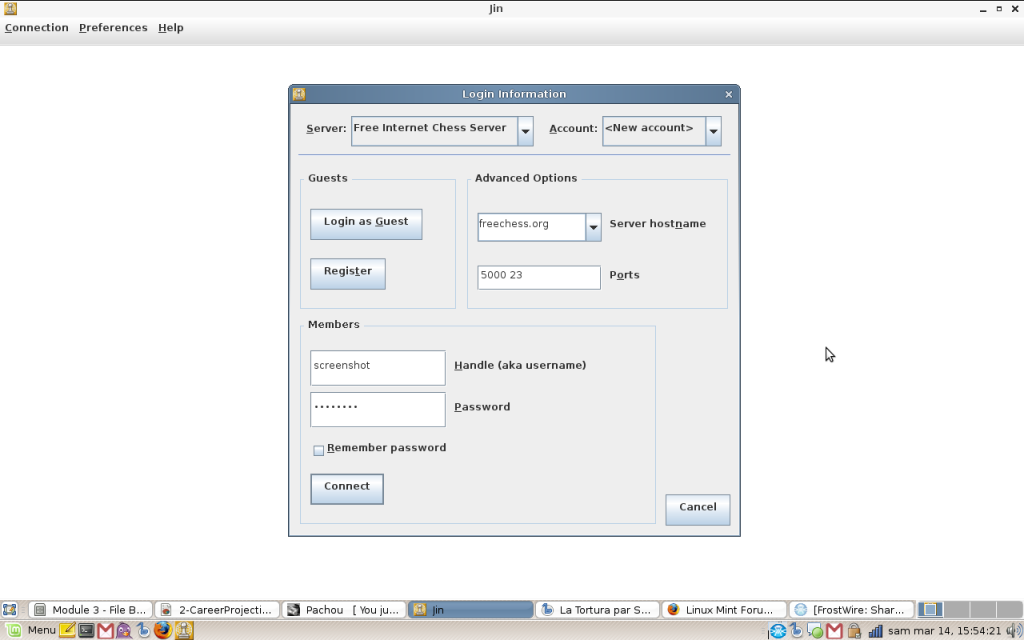Open the Linux Mint menu logo
The image size is (1024, 640).
point(13,631)
